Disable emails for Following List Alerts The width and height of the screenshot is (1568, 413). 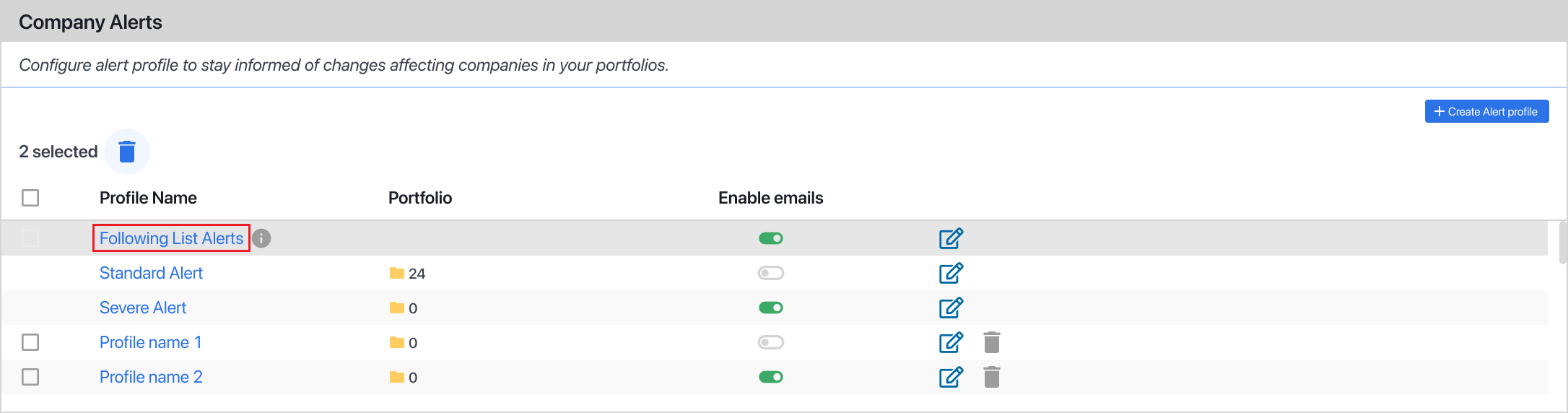click(x=770, y=238)
